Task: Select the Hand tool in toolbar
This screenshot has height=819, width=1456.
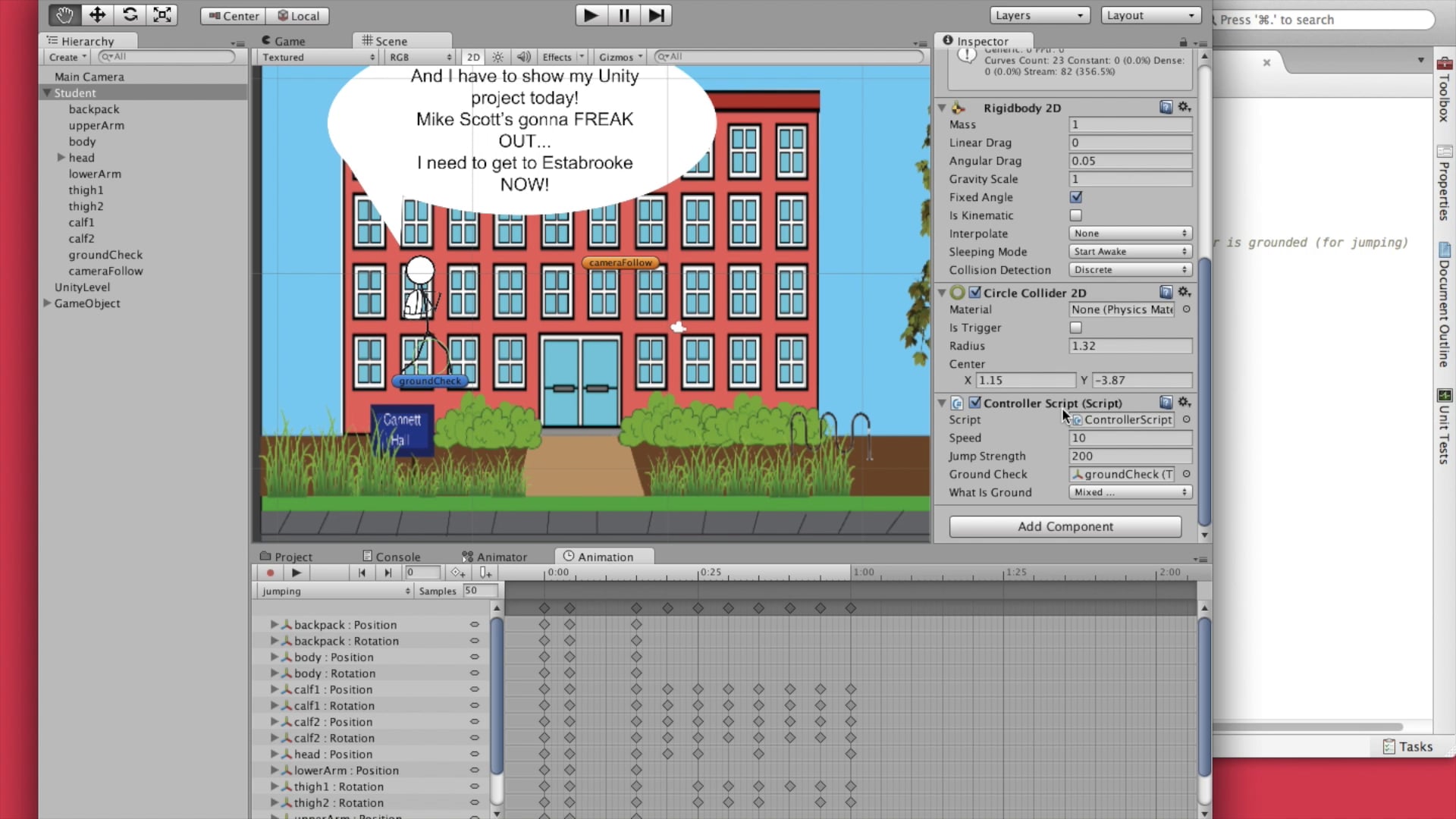Action: pos(64,15)
